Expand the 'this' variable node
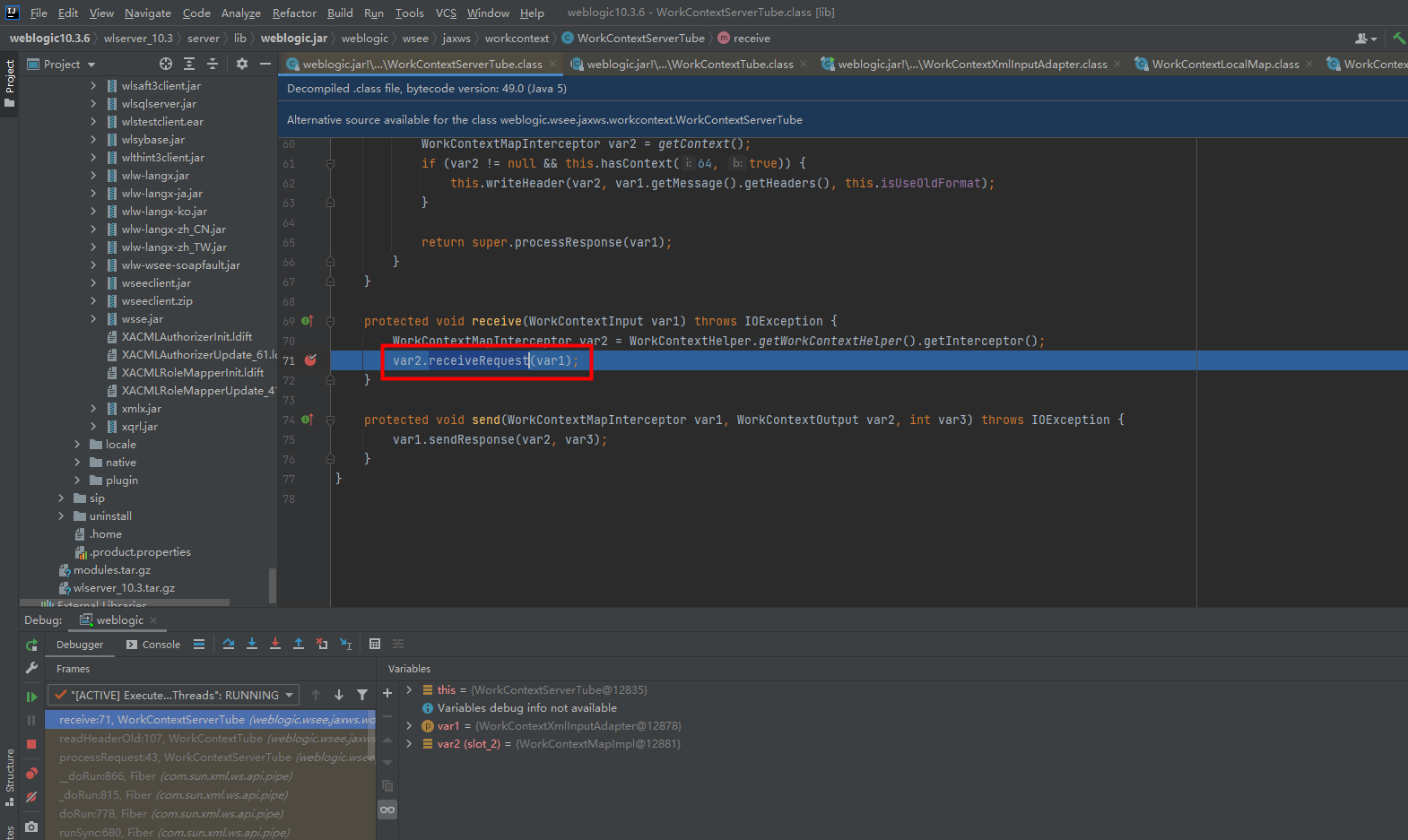This screenshot has width=1408, height=840. click(409, 689)
